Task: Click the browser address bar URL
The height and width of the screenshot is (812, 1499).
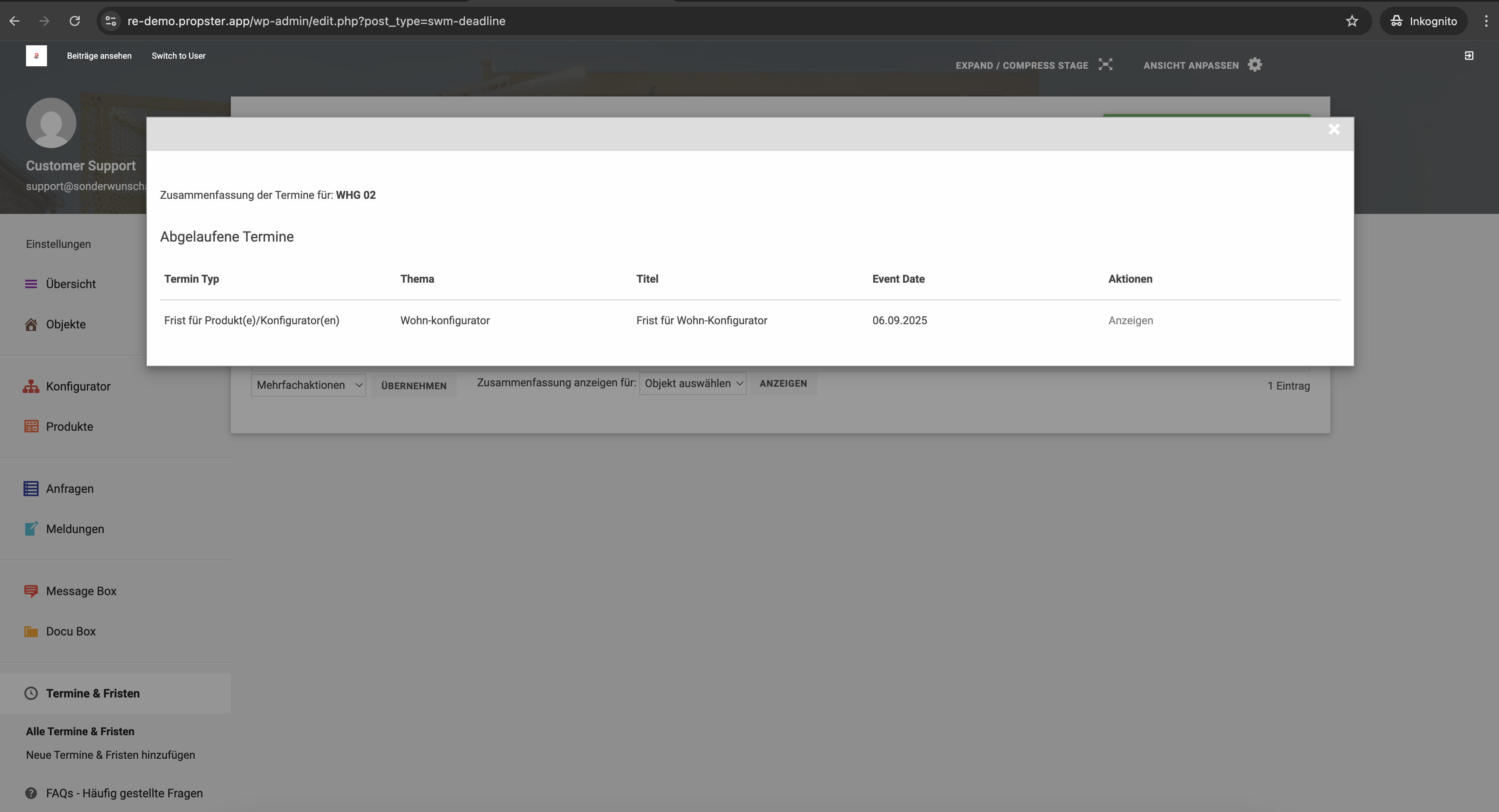Action: click(x=316, y=21)
